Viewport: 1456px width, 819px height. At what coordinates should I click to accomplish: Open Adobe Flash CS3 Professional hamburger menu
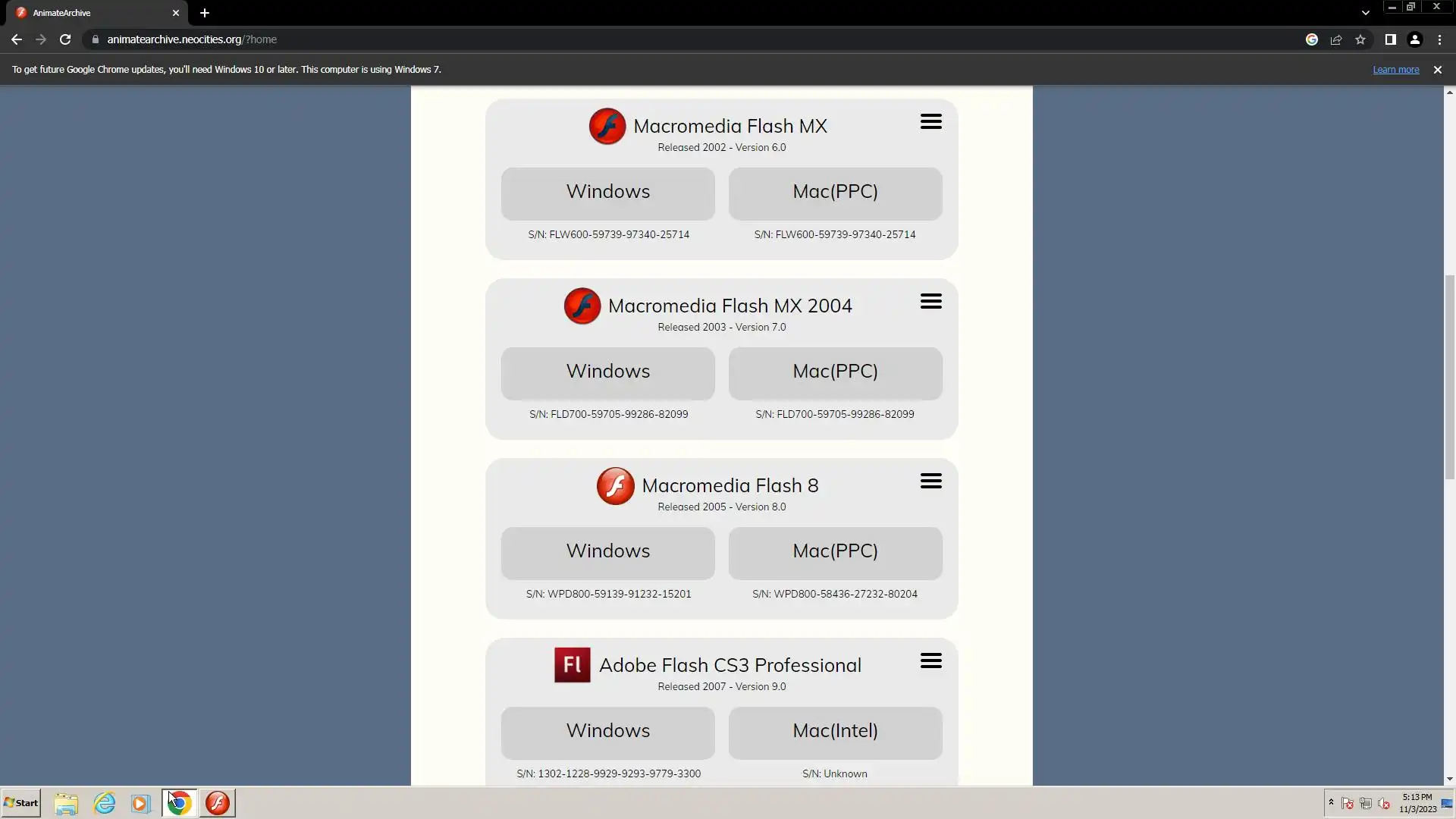tap(930, 661)
